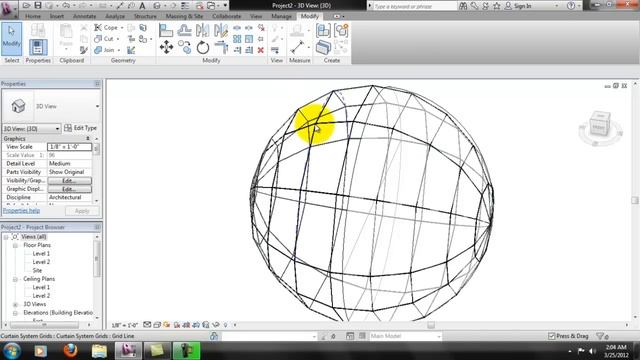Click the Create Assembly icon
Viewport: 640px width, 360px height.
click(323, 30)
